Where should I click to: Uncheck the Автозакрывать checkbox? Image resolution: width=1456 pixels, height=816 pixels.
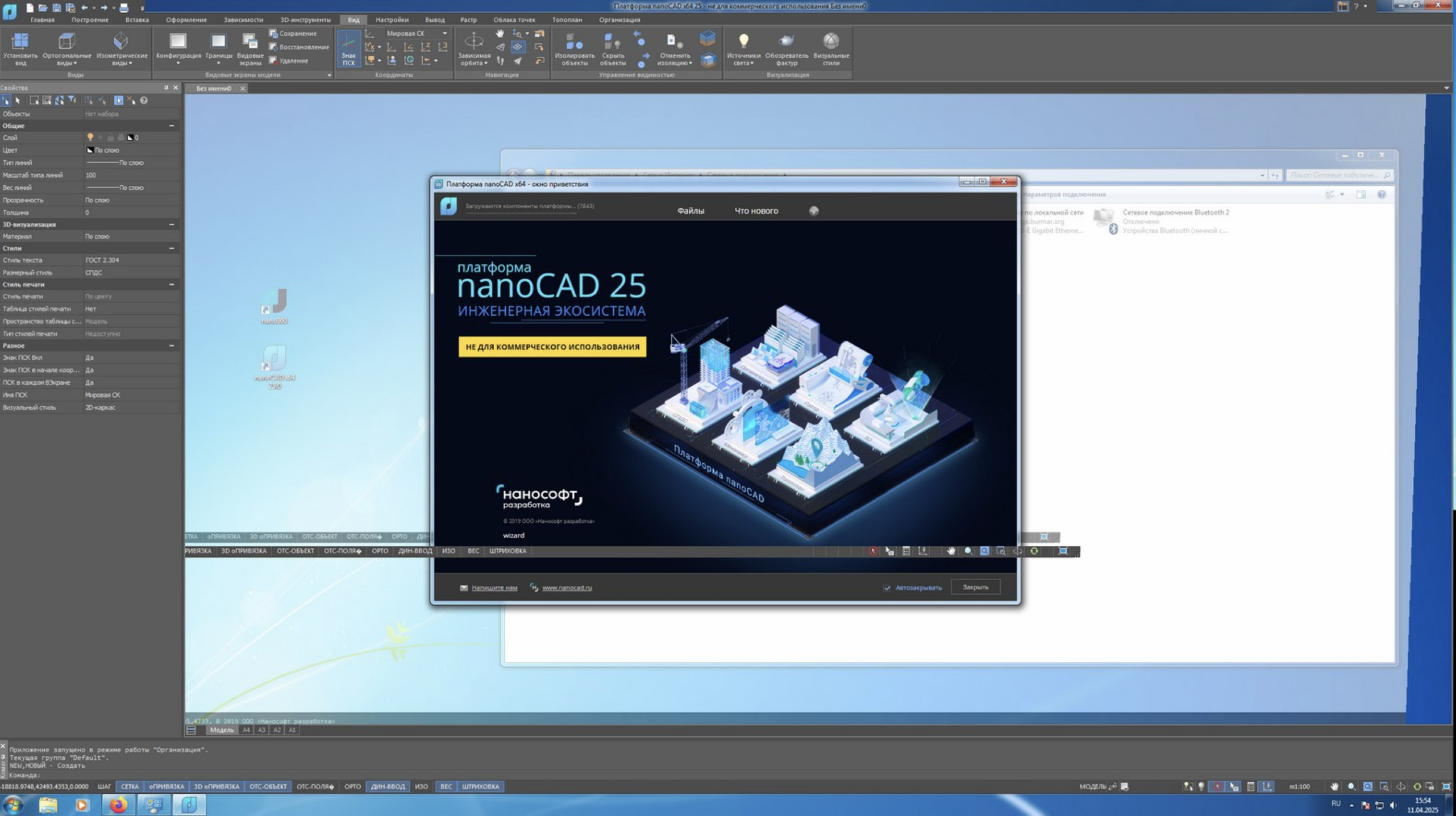point(887,588)
